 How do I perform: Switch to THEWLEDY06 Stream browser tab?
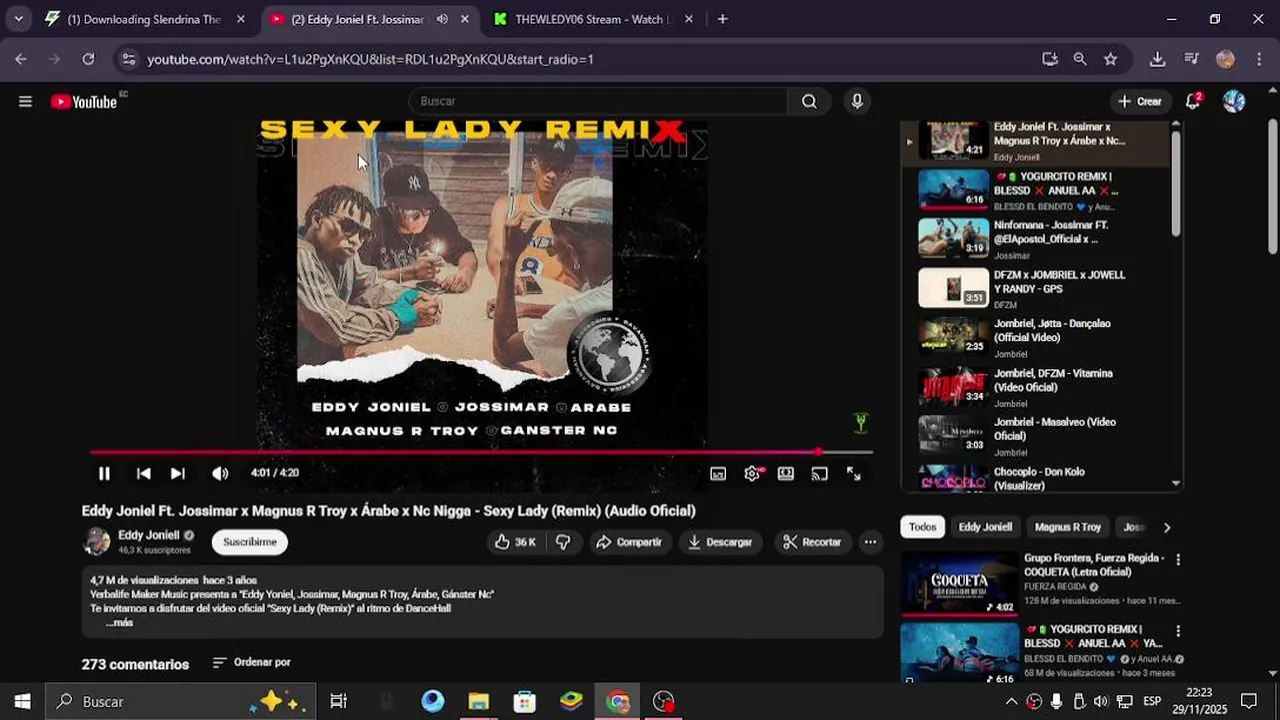[594, 19]
